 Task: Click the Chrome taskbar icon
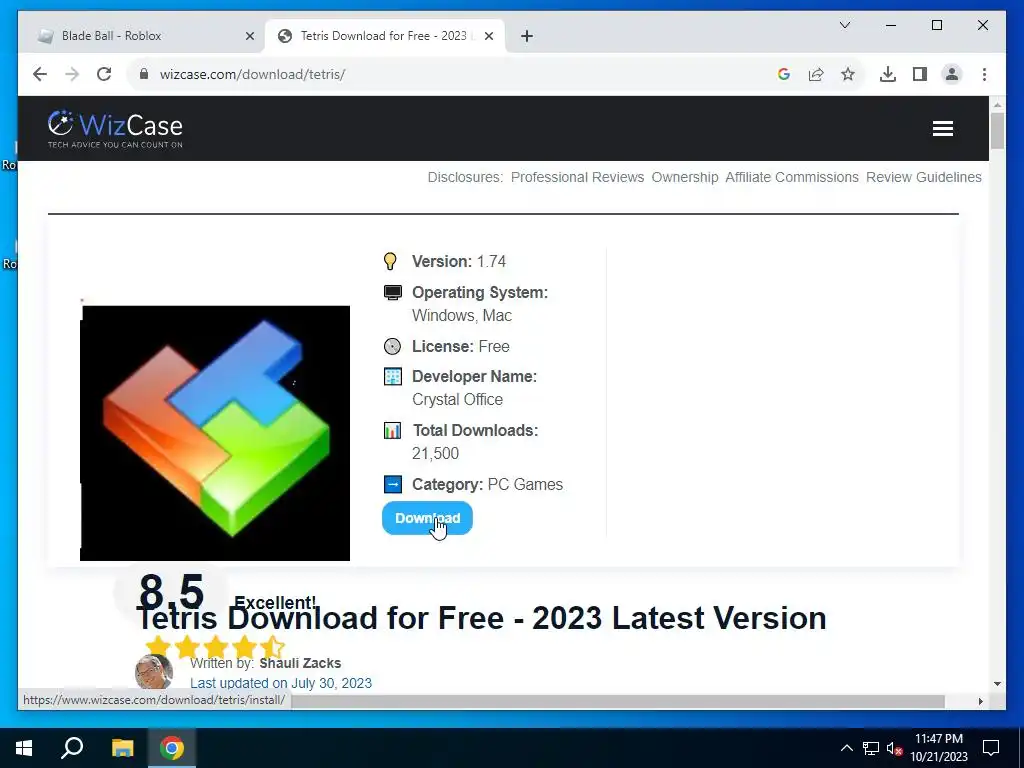[x=172, y=748]
